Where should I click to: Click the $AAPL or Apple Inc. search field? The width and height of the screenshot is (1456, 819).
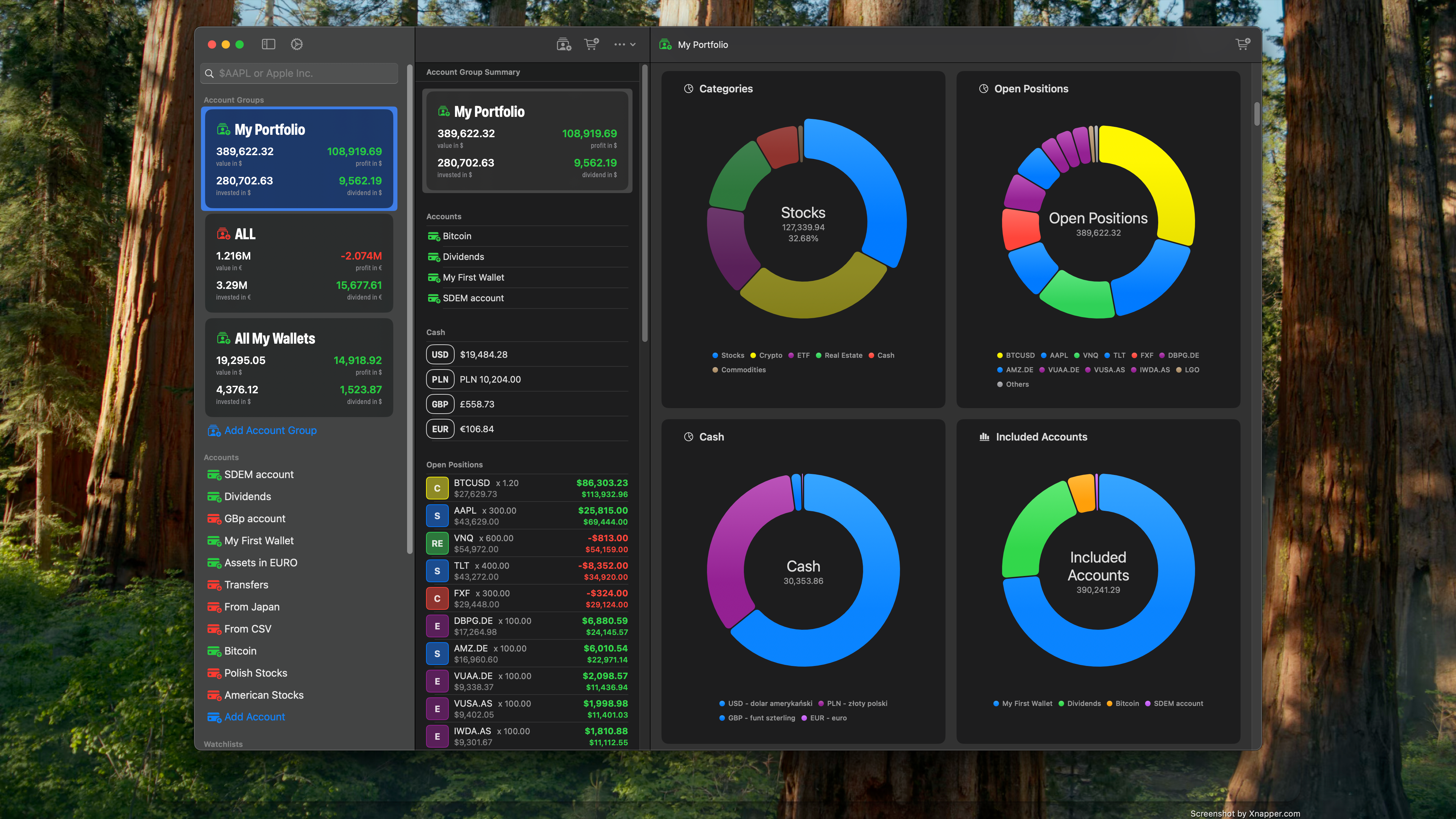[x=299, y=73]
